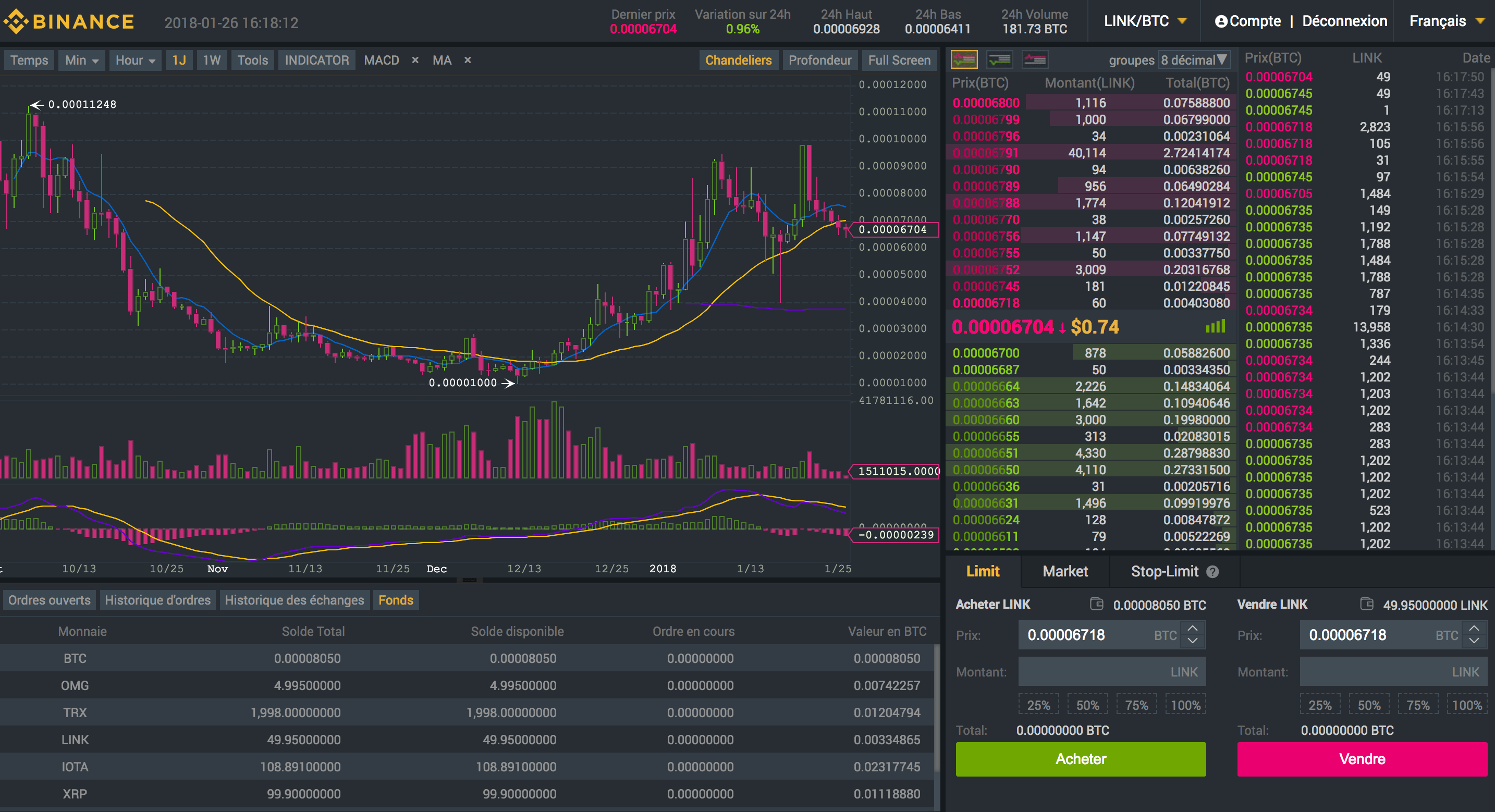Set sell amount to 25%
Image resolution: width=1495 pixels, height=812 pixels.
click(1320, 705)
